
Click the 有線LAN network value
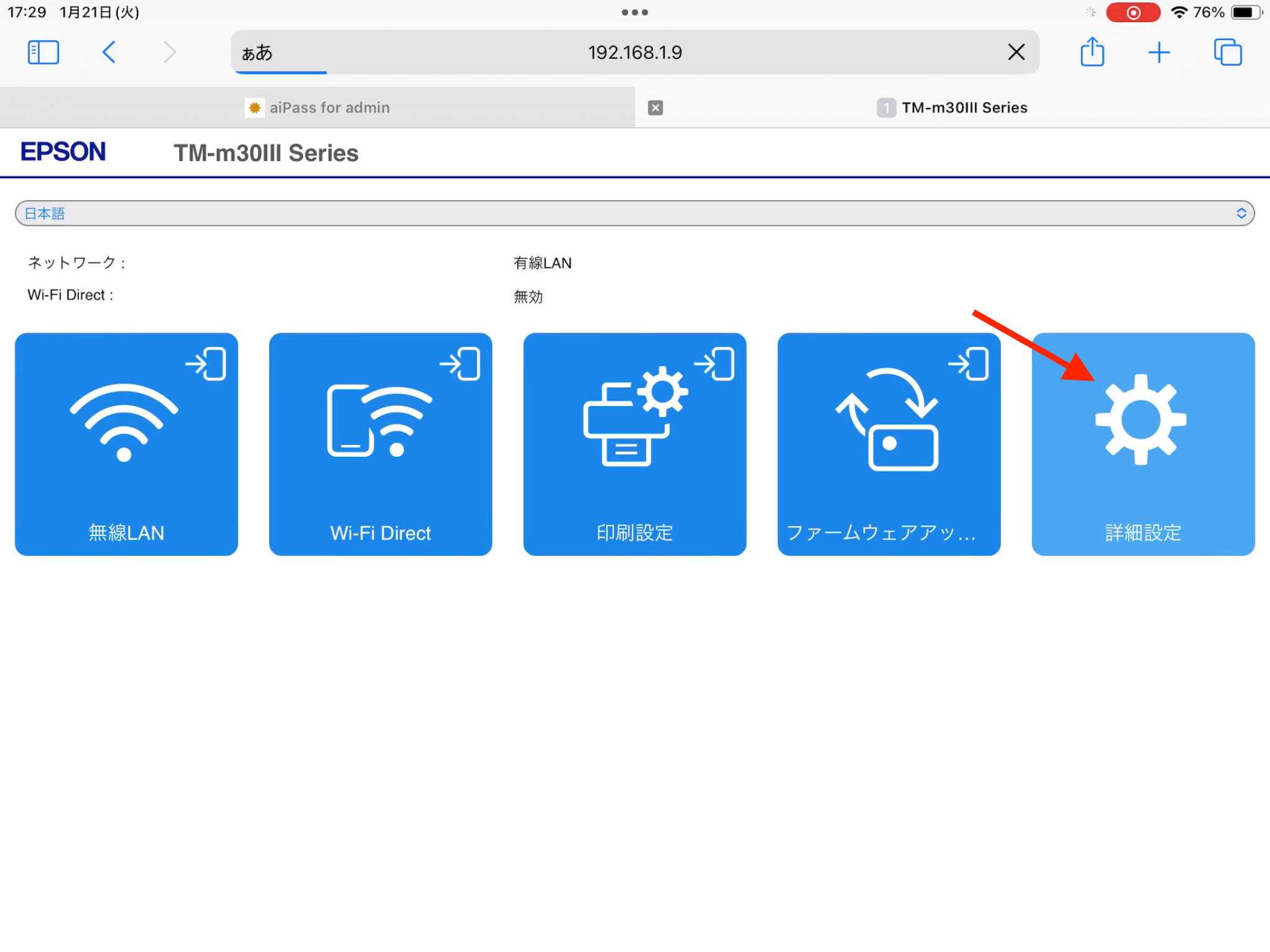point(543,263)
